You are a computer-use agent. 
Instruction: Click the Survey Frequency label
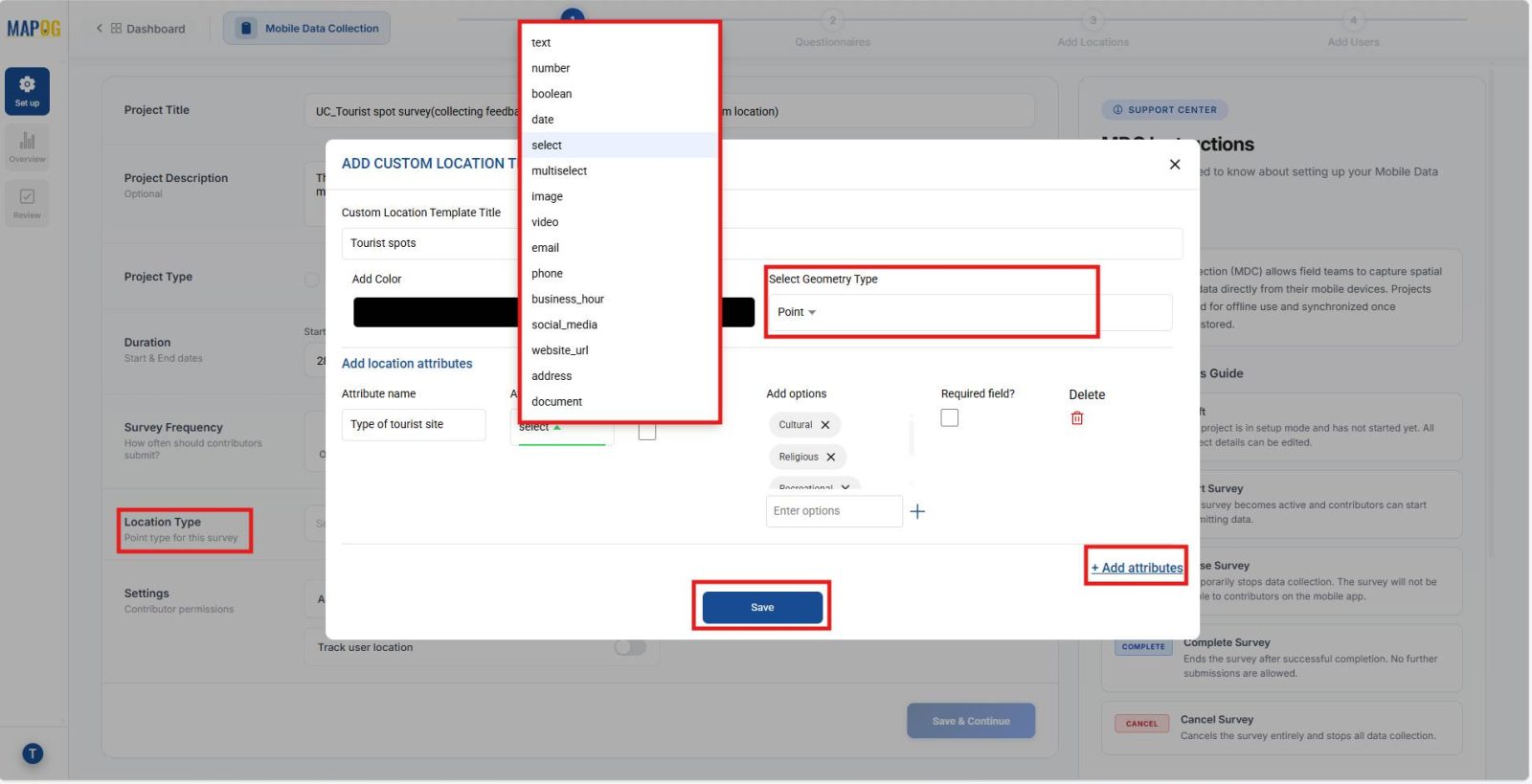click(173, 428)
